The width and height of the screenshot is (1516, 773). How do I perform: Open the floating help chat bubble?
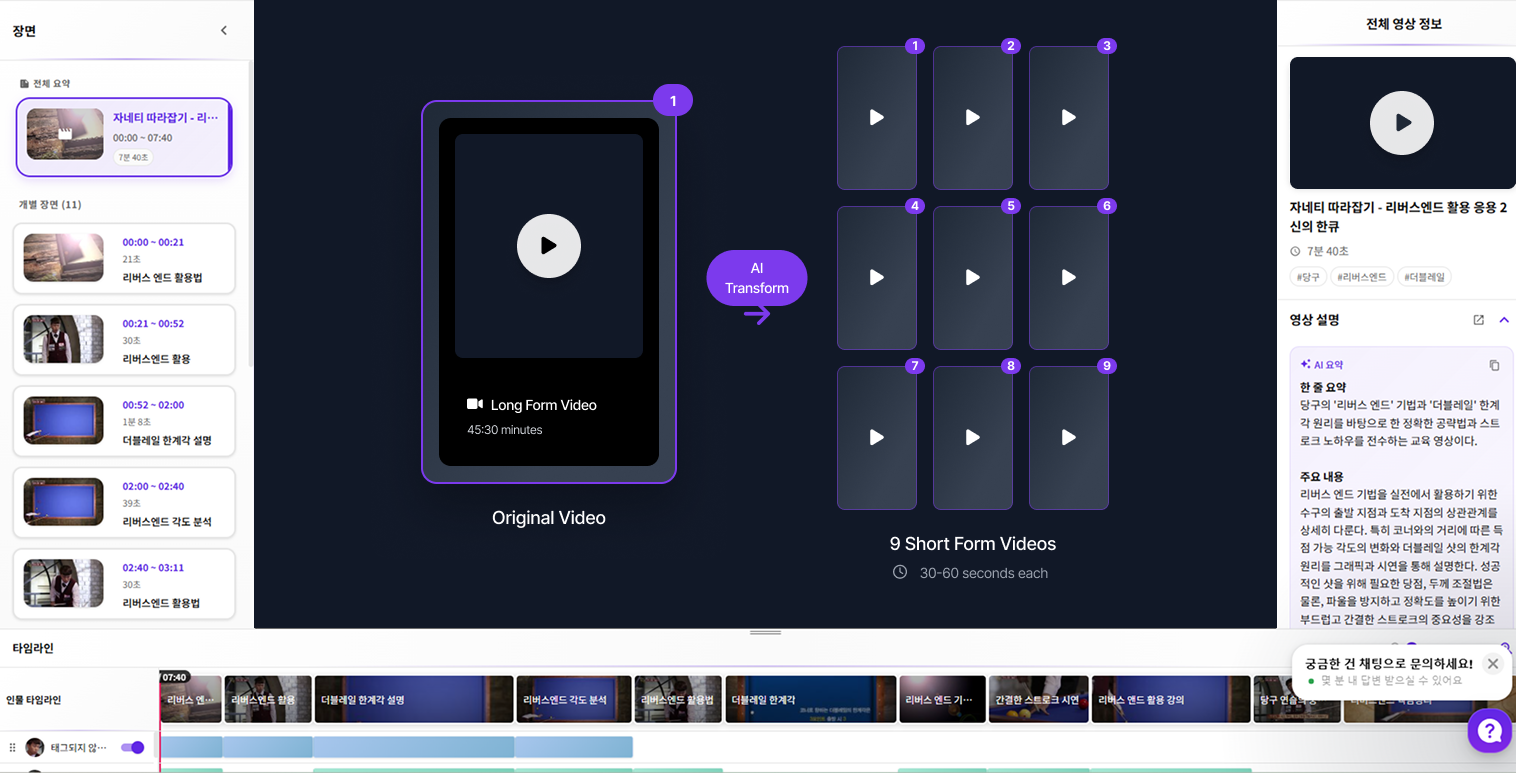(x=1489, y=730)
